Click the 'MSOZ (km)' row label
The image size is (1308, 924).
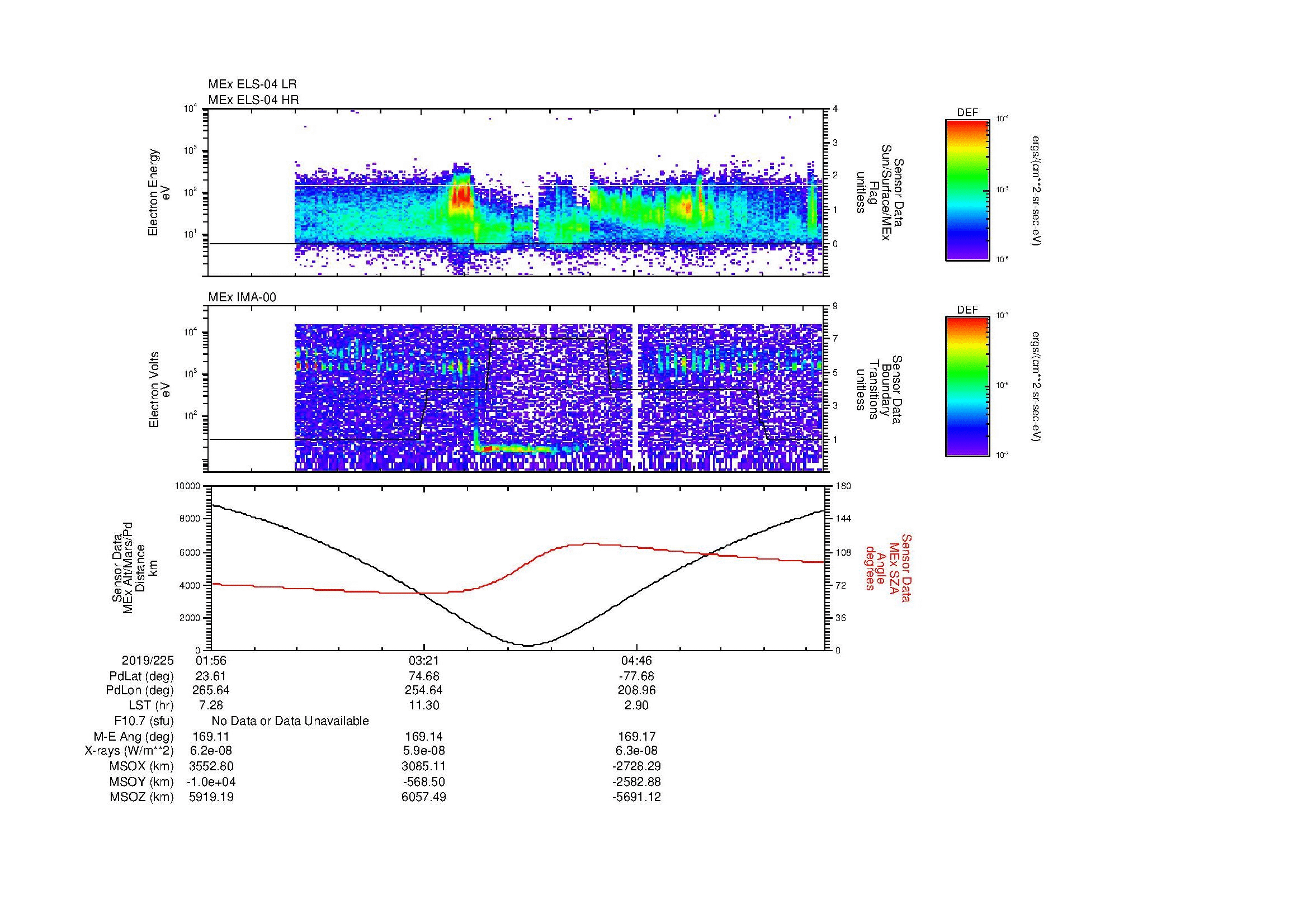pyautogui.click(x=142, y=797)
